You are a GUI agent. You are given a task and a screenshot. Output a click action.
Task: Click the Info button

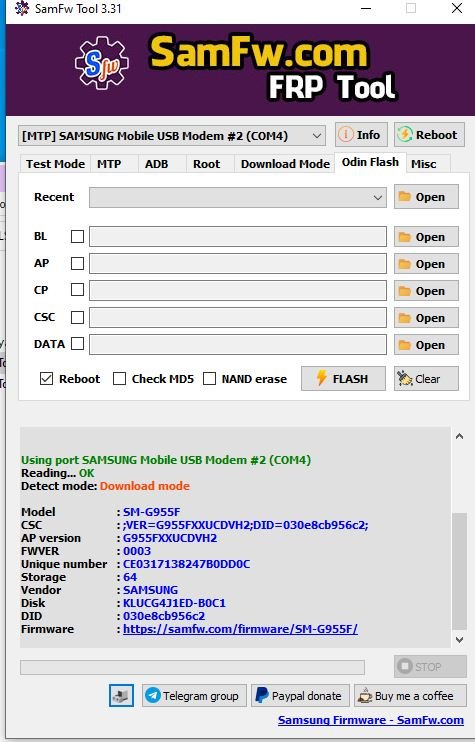(361, 135)
